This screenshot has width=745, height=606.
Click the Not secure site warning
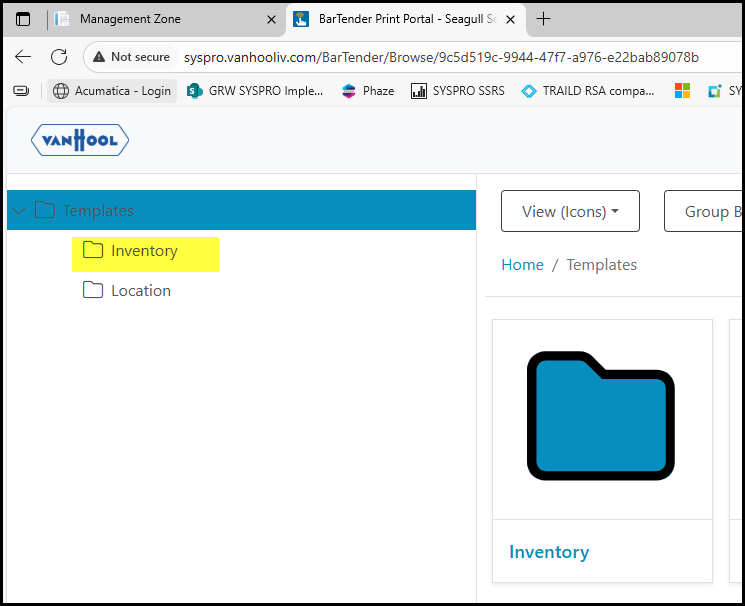(131, 57)
